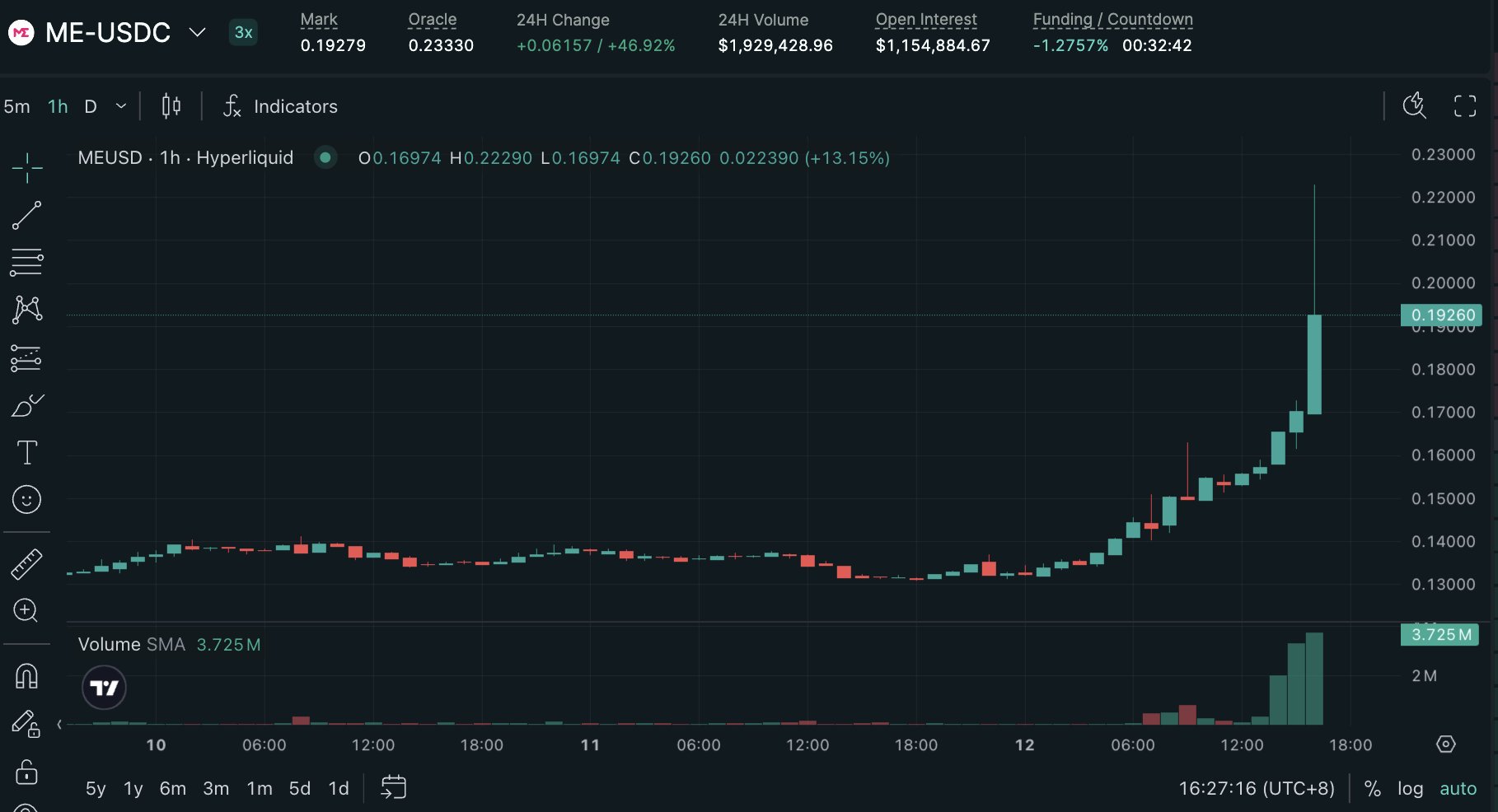Viewport: 1498px width, 812px height.
Task: Click the funding rate -1.2757%
Action: point(1070,45)
